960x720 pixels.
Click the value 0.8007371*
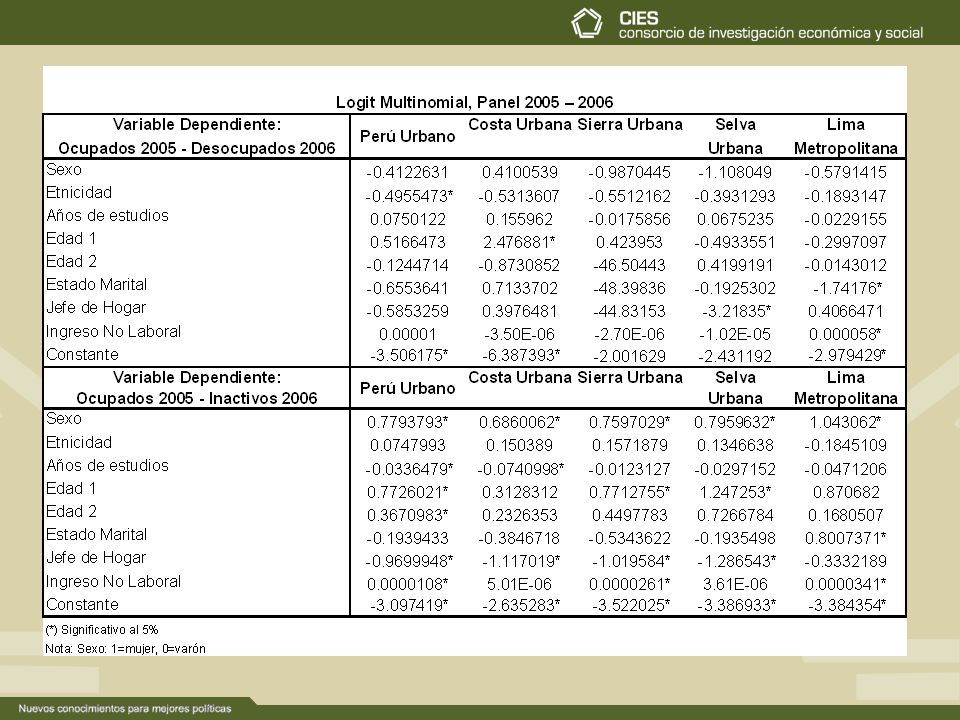(x=846, y=538)
